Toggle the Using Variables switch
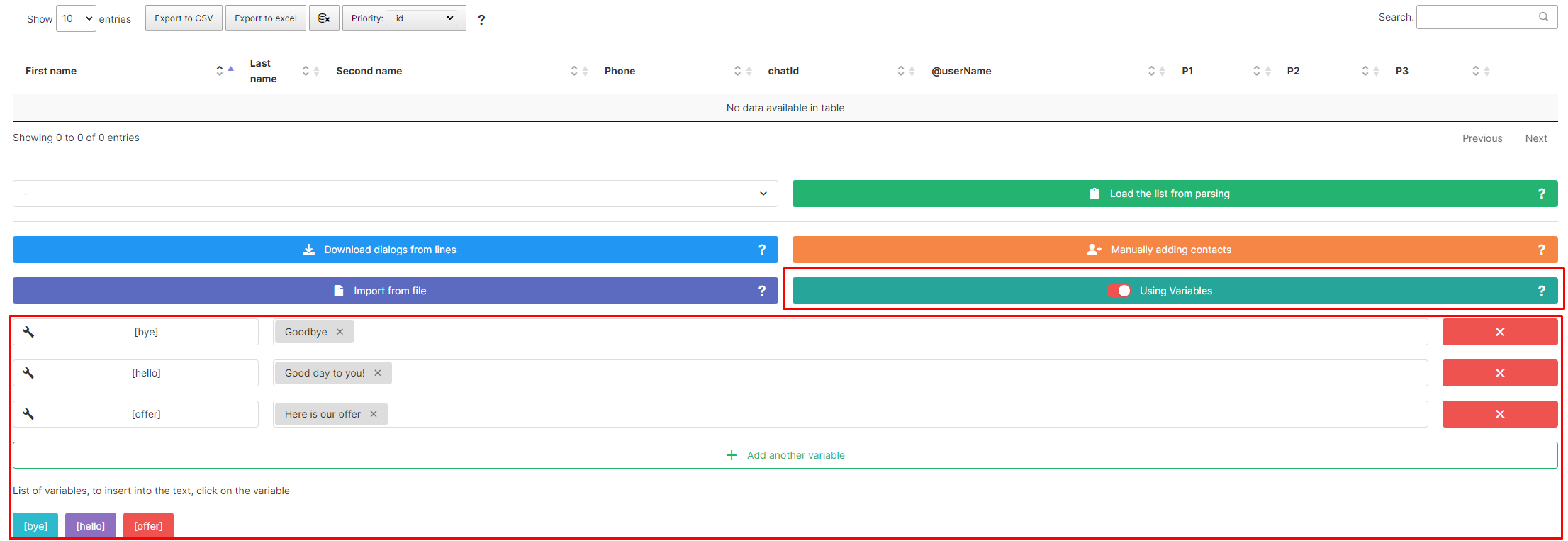1568x541 pixels. pos(1119,291)
